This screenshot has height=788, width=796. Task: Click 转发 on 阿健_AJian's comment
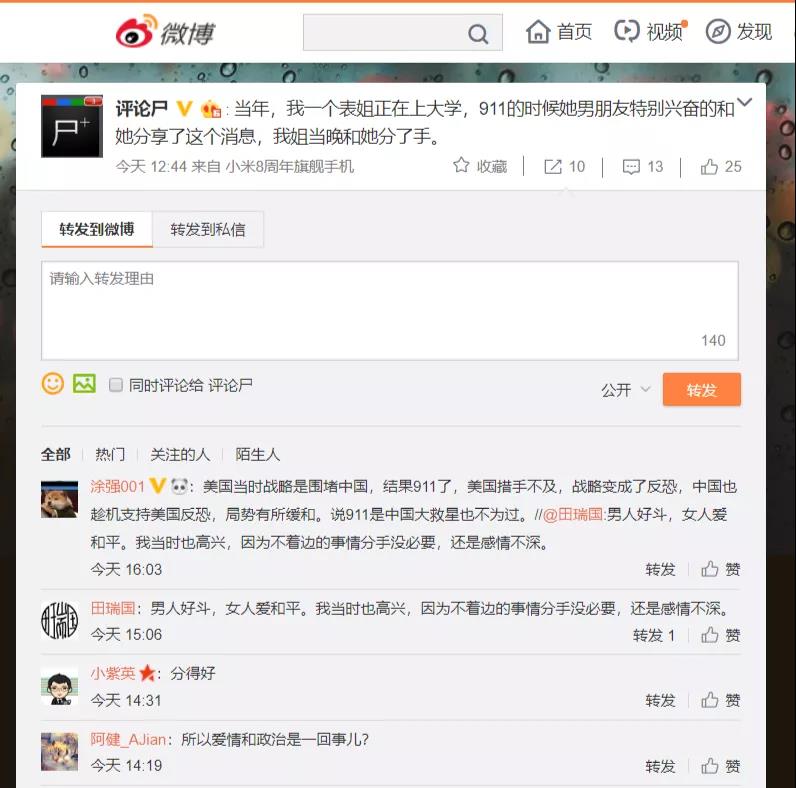(x=660, y=766)
